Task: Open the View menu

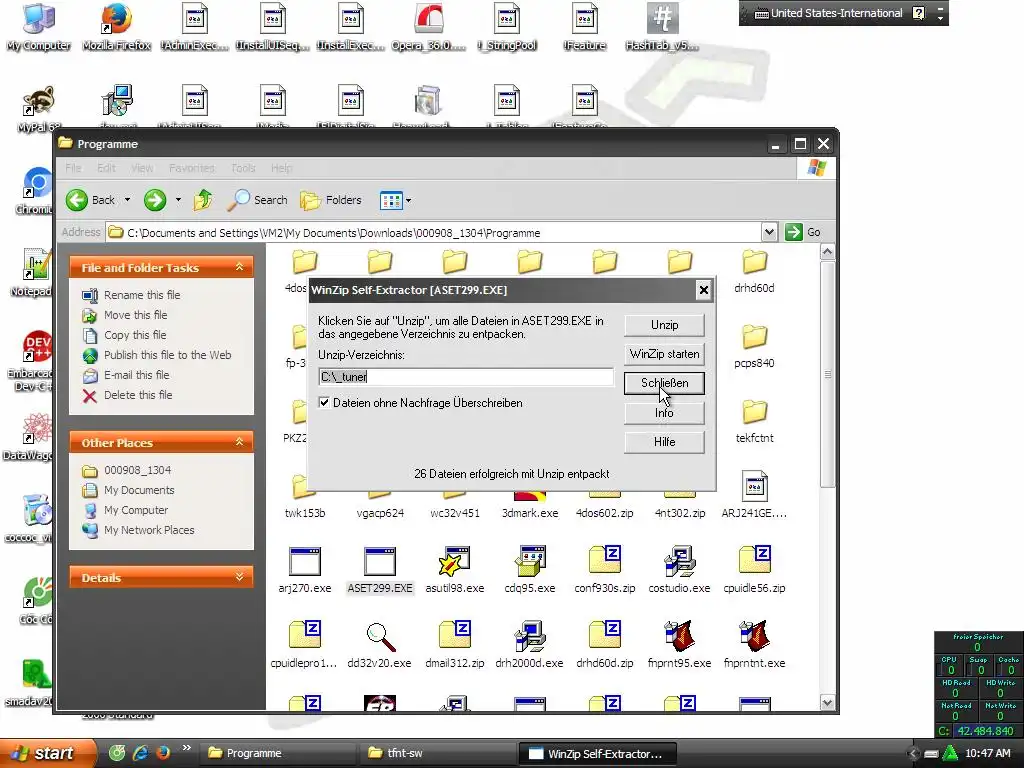Action: pyautogui.click(x=142, y=168)
